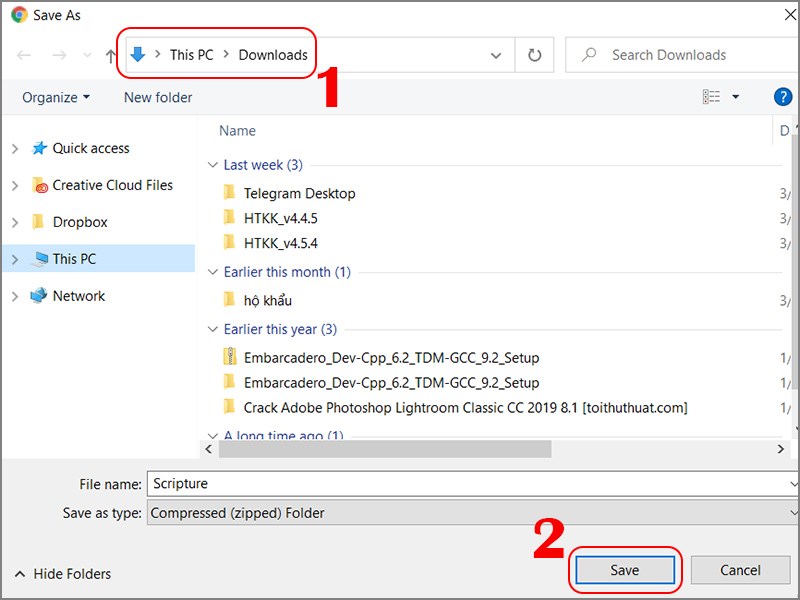Expand the Network tree node
Viewport: 800px width, 600px height.
pyautogui.click(x=15, y=296)
